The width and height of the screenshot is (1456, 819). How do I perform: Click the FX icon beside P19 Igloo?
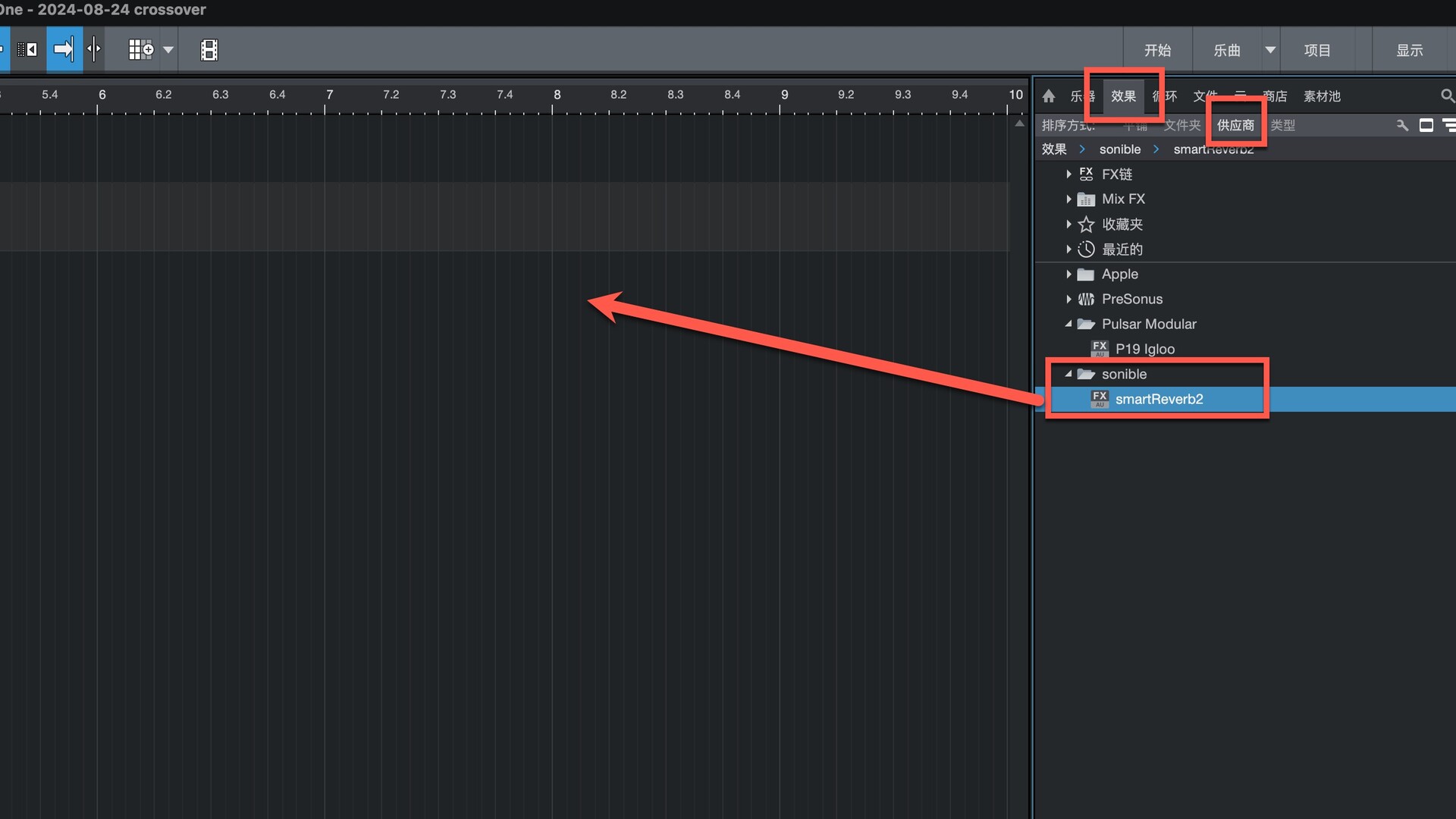[1100, 349]
